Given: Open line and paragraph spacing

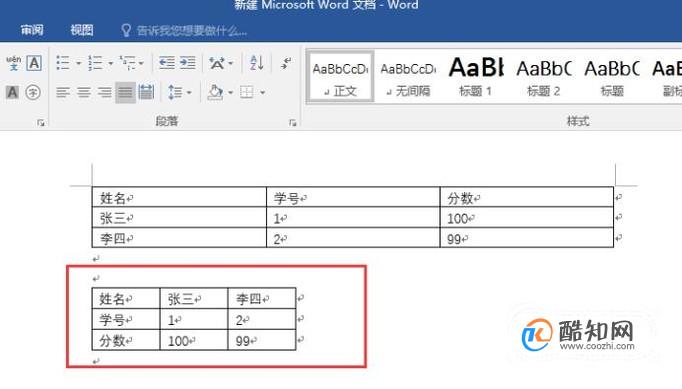Looking at the screenshot, I should (x=175, y=92).
